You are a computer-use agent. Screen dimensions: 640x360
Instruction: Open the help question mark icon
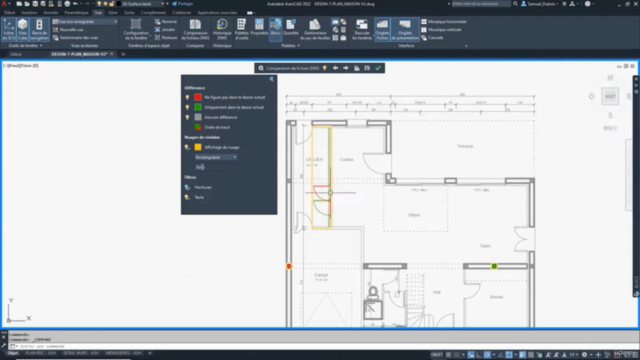click(x=587, y=4)
